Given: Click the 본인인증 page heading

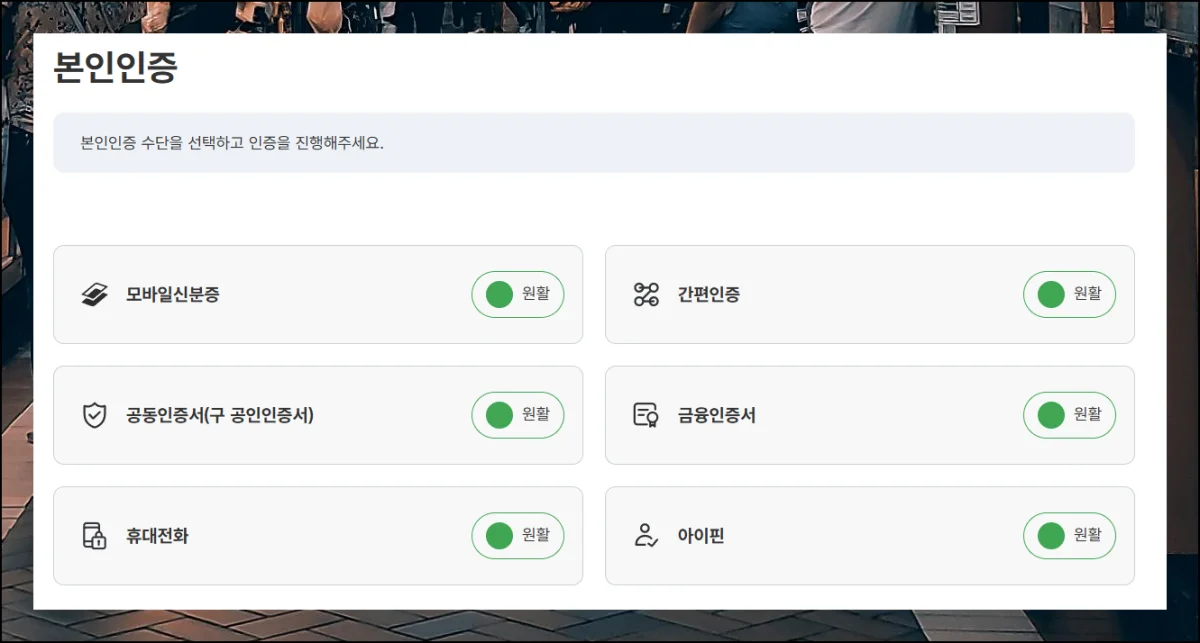Looking at the screenshot, I should (x=115, y=68).
